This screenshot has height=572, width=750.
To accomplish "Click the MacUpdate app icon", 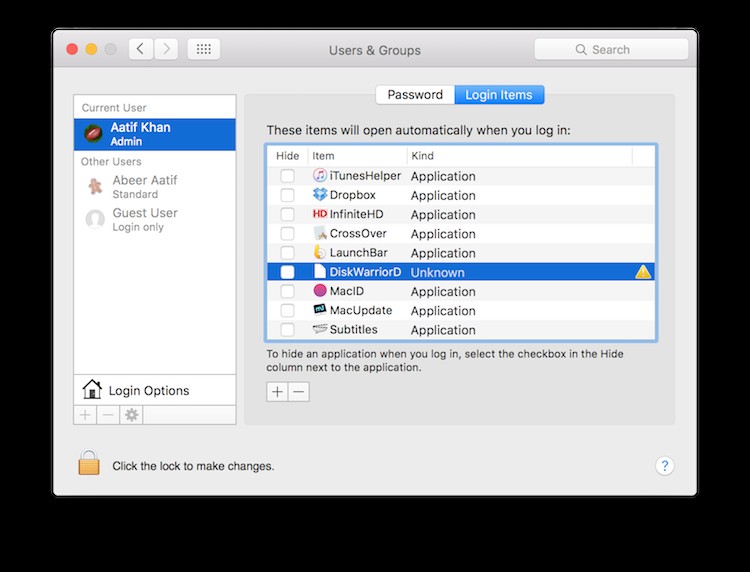I will pyautogui.click(x=320, y=309).
